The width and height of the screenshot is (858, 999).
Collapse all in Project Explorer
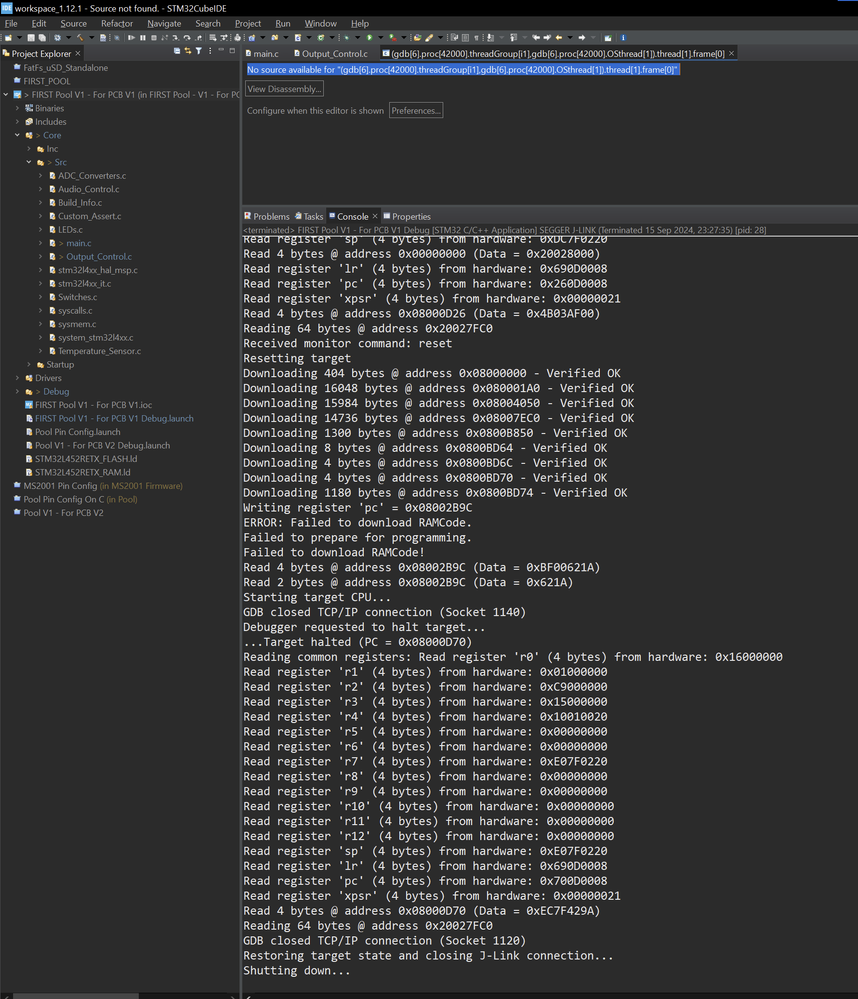177,51
